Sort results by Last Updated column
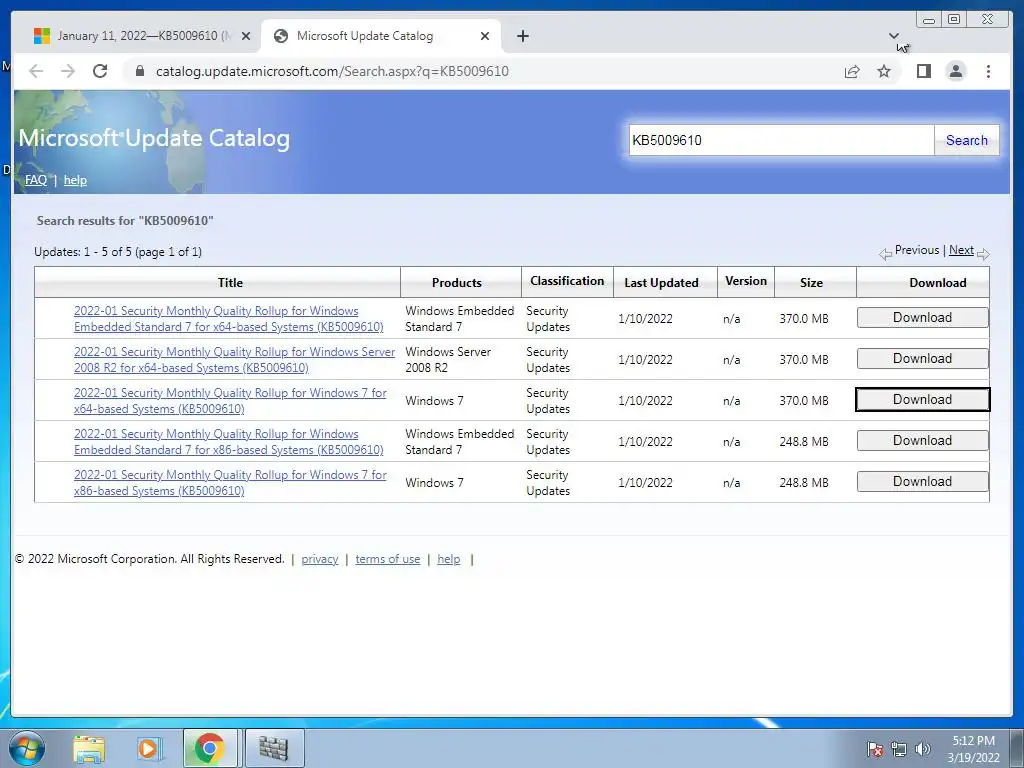Image resolution: width=1024 pixels, height=768 pixels. click(661, 283)
